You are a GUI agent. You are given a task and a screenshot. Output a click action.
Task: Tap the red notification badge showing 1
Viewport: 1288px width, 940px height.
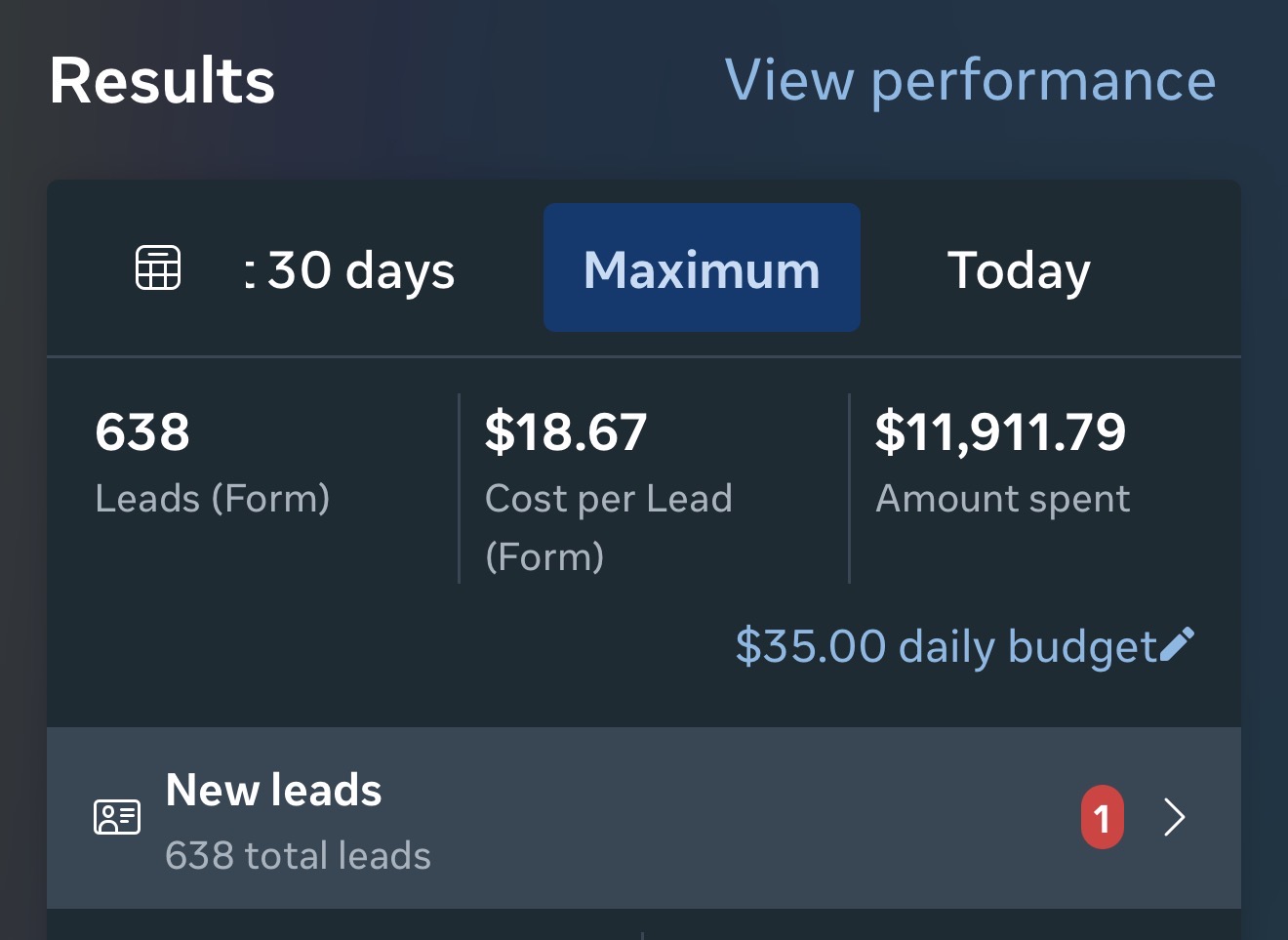1103,817
